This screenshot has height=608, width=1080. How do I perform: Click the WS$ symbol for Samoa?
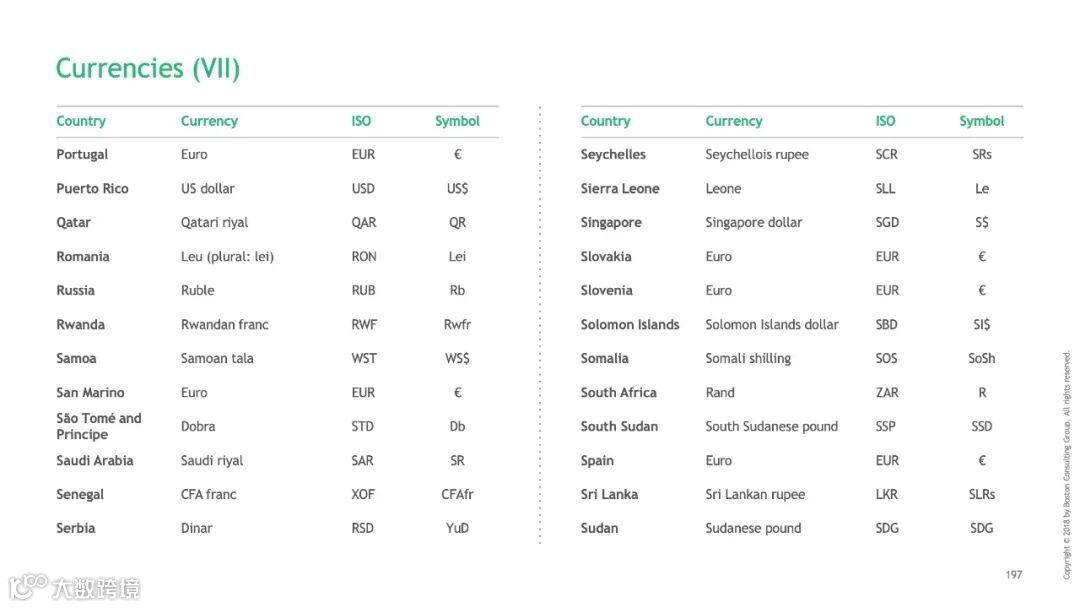coord(457,359)
